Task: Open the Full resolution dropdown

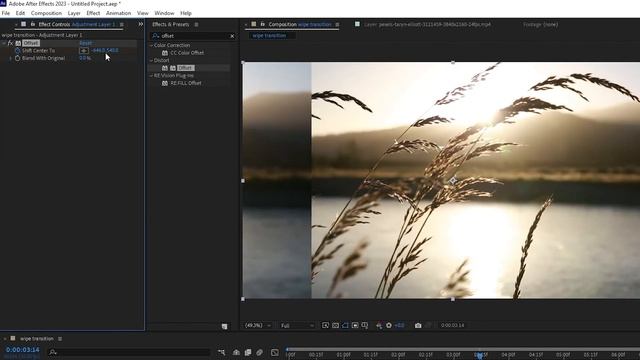Action: (x=297, y=326)
